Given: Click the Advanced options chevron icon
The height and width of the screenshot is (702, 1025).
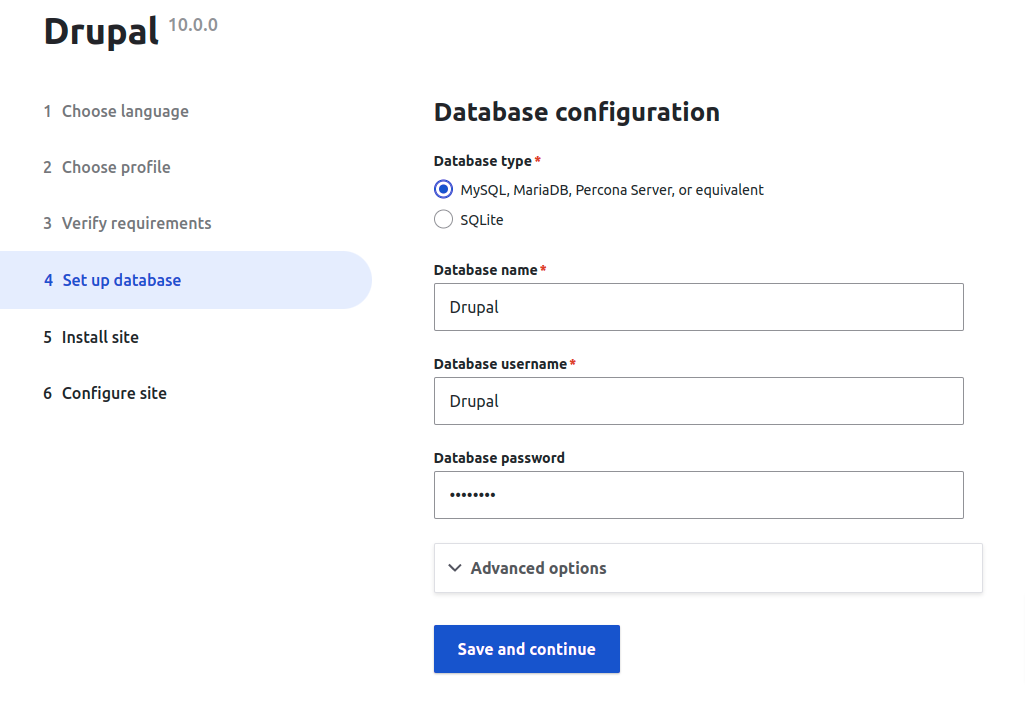Looking at the screenshot, I should click(455, 568).
